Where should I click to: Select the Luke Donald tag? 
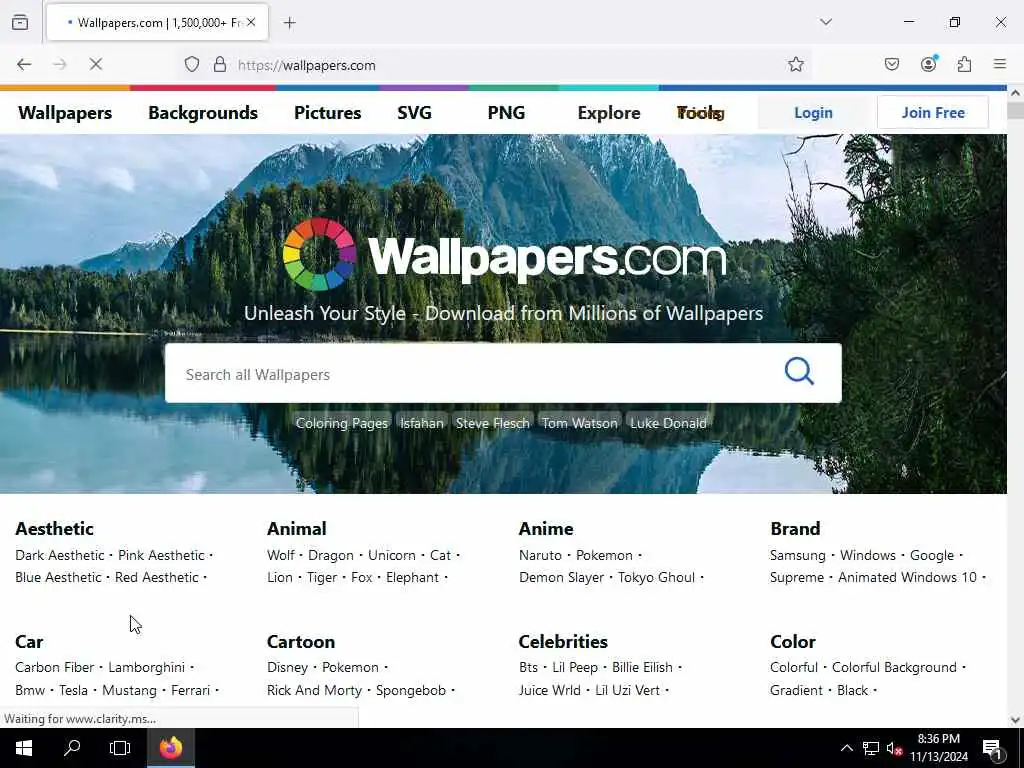click(x=668, y=423)
